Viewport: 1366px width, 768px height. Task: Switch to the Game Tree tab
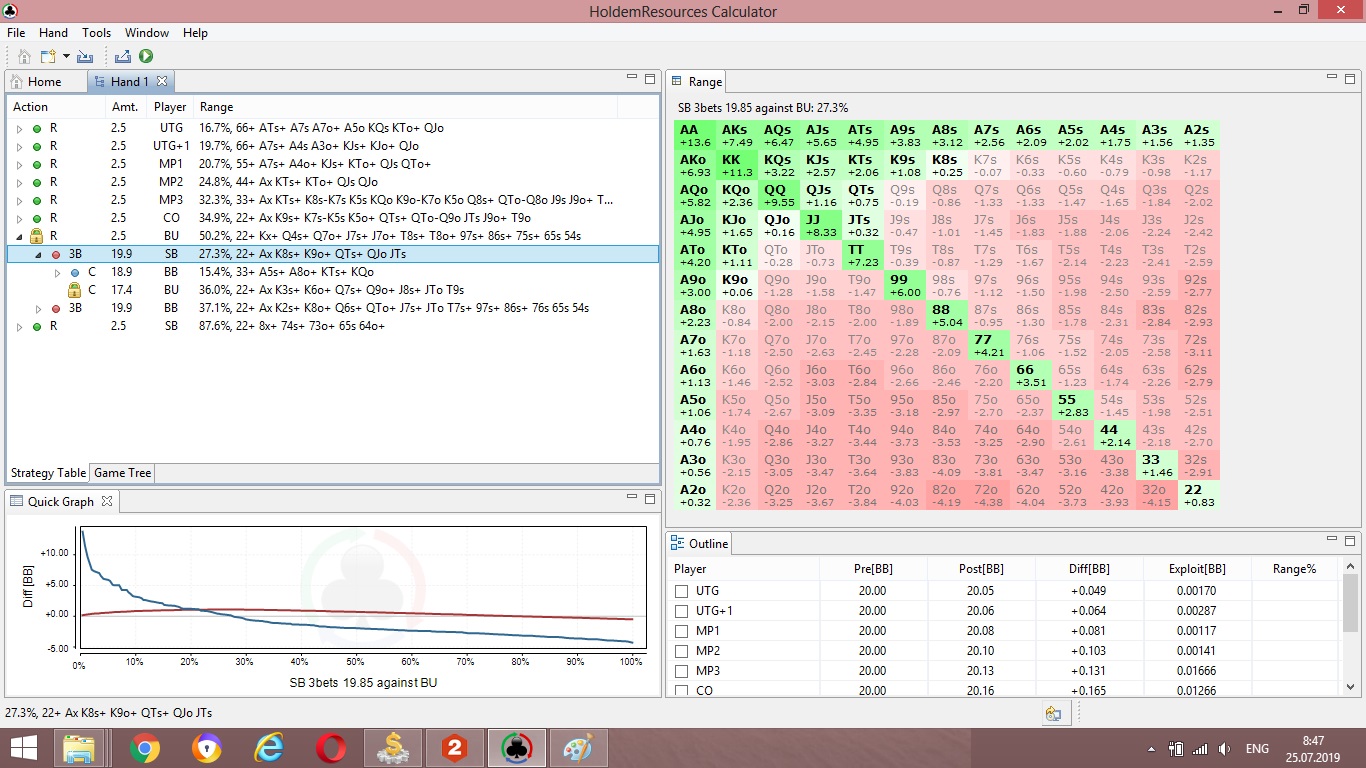point(122,473)
